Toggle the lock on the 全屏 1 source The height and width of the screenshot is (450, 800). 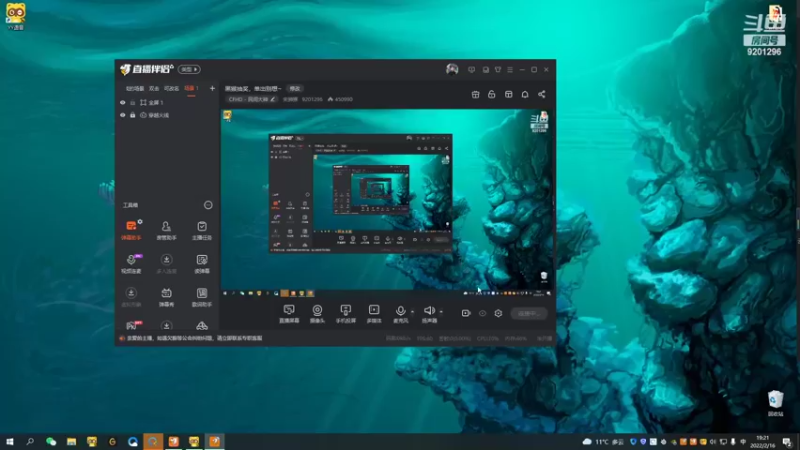click(x=133, y=103)
